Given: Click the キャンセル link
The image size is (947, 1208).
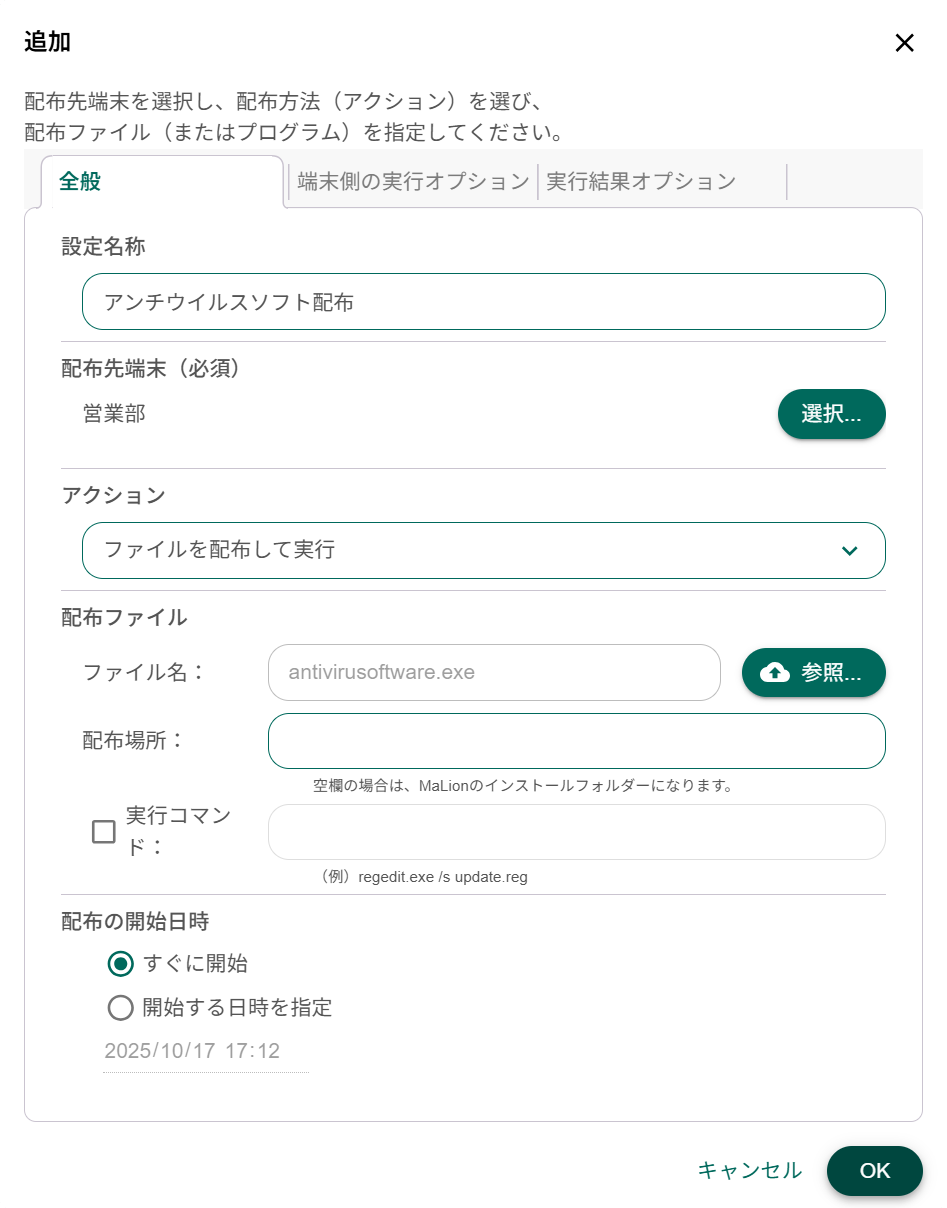Looking at the screenshot, I should (748, 1171).
